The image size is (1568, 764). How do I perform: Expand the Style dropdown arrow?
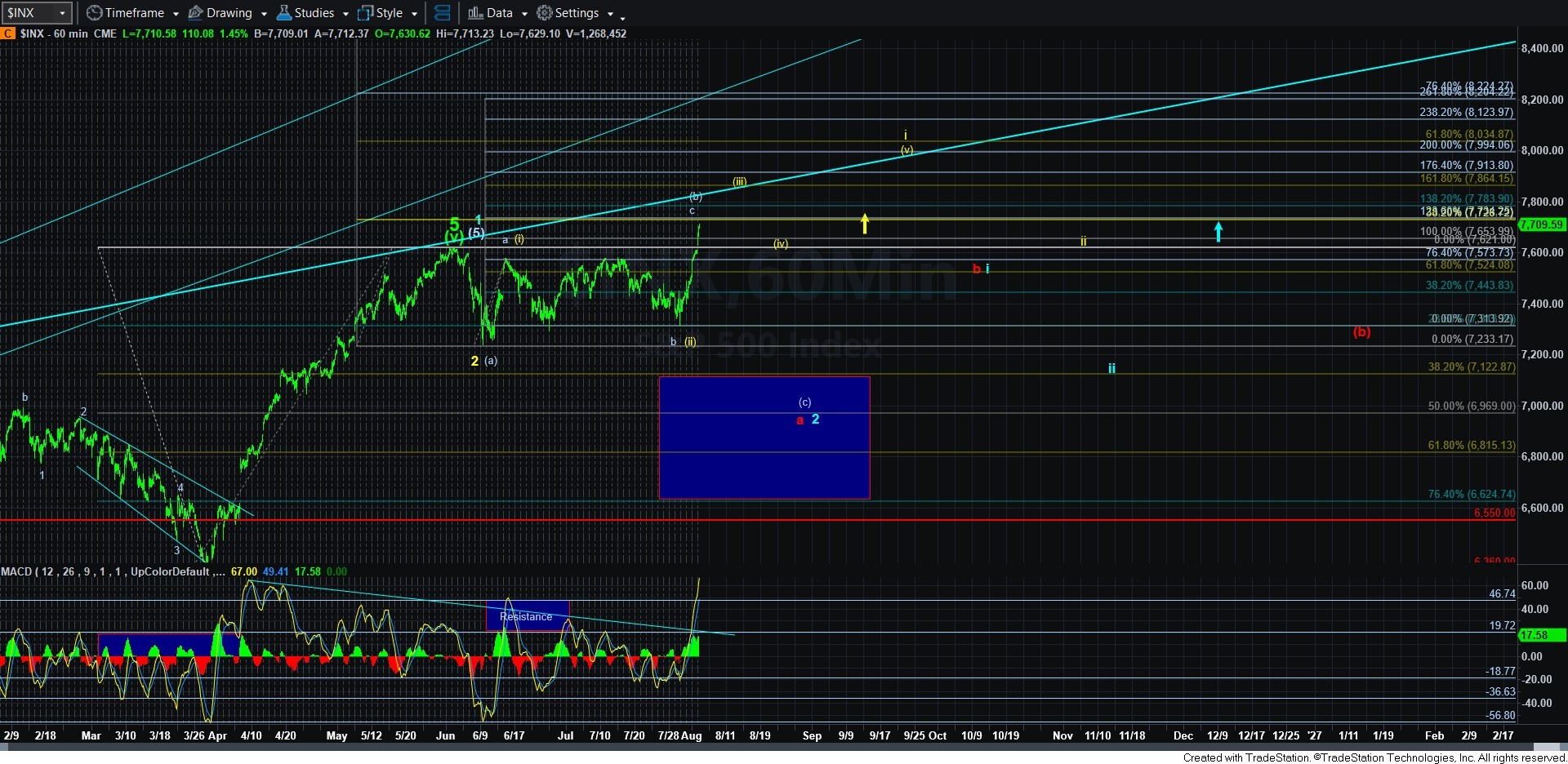tap(414, 14)
